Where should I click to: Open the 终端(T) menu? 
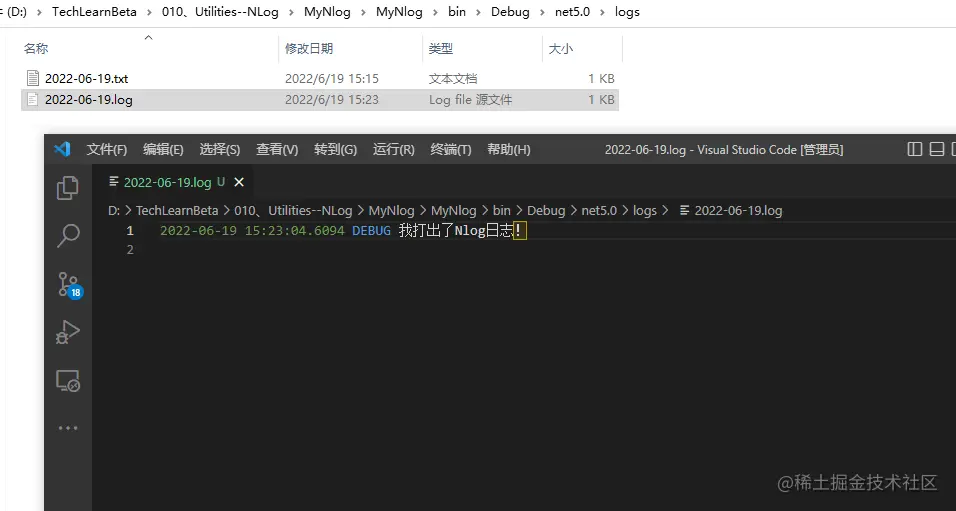[x=451, y=149]
